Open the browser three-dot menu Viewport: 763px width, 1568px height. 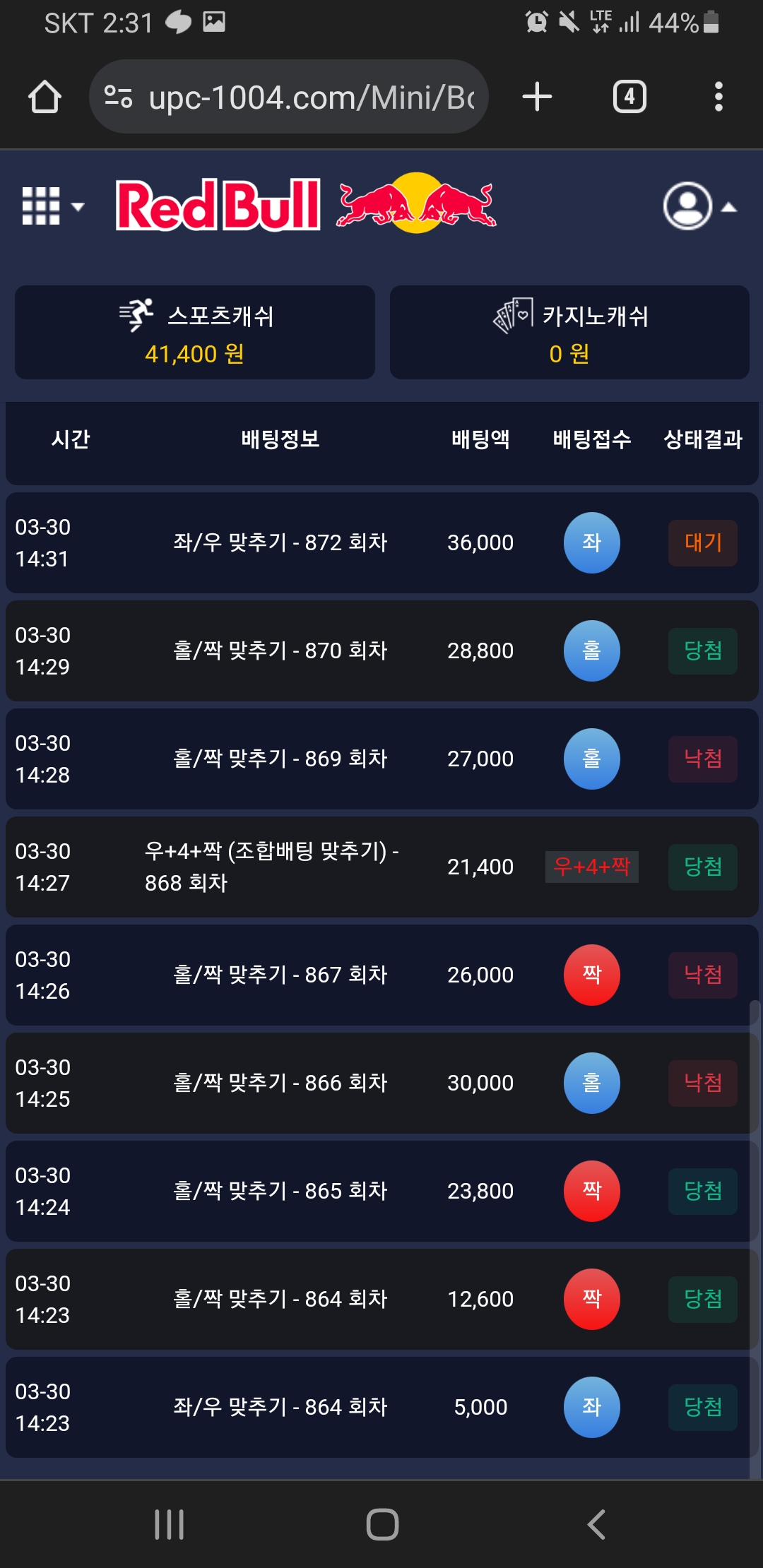point(718,97)
